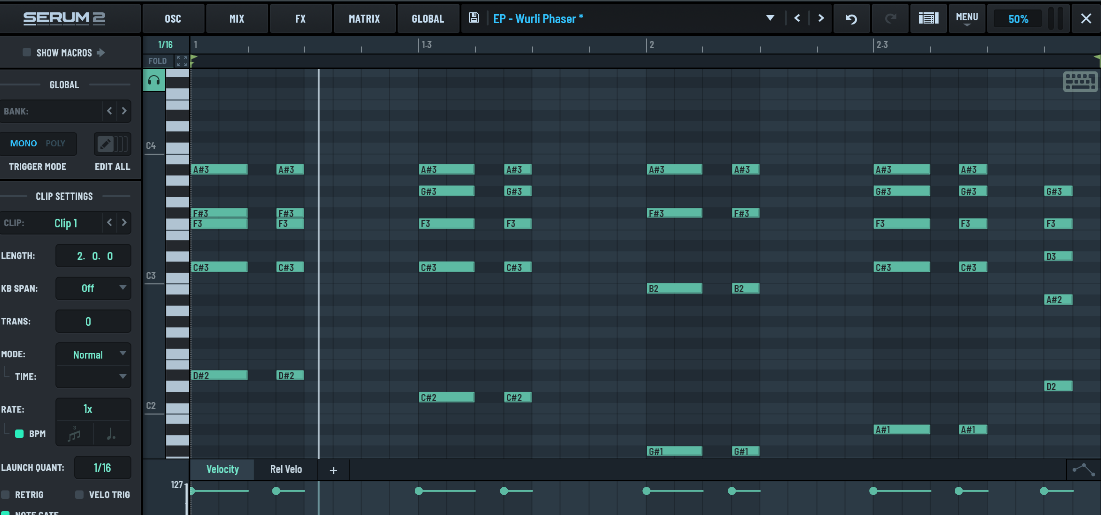Click the arrow beside Show Macros

(100, 52)
